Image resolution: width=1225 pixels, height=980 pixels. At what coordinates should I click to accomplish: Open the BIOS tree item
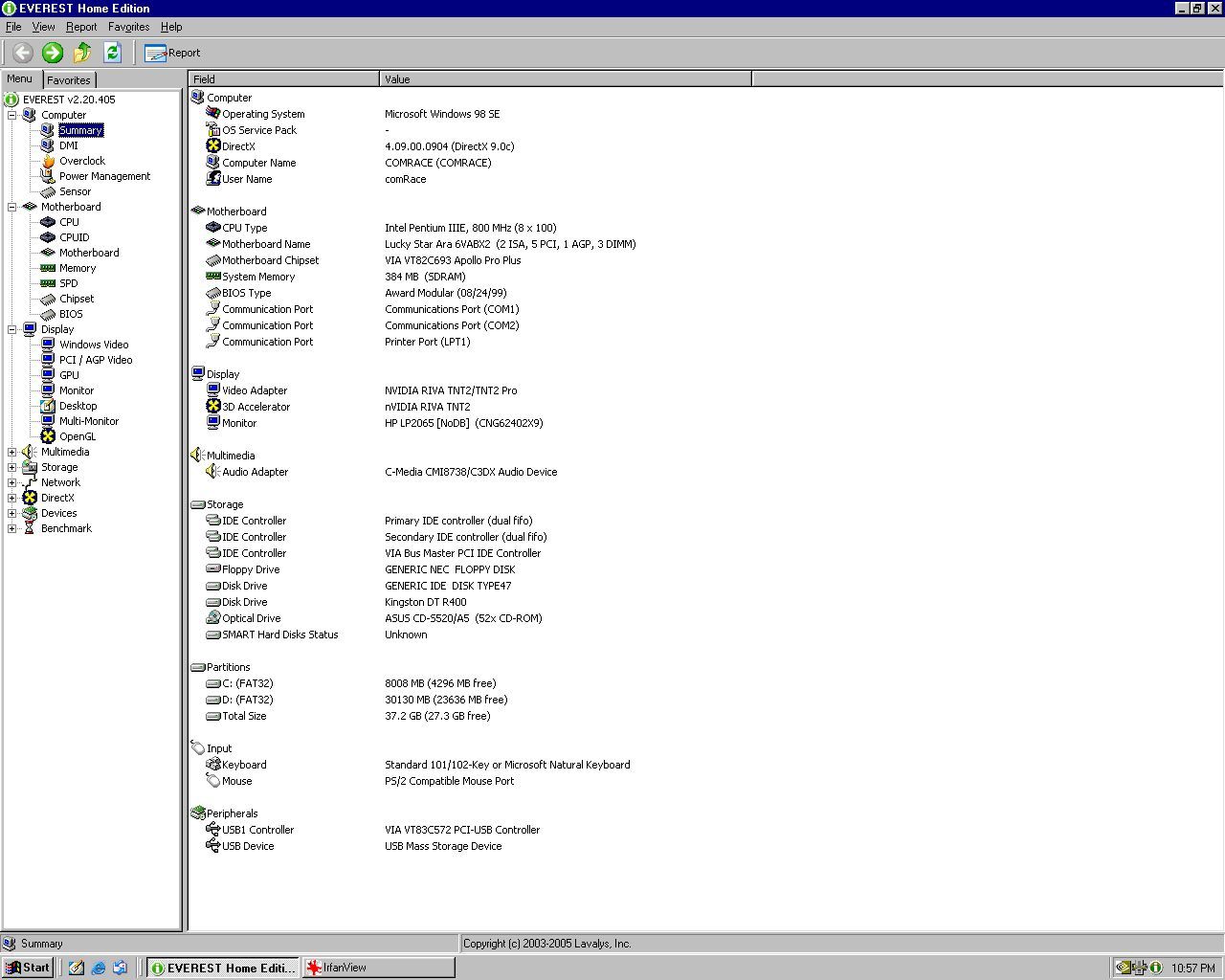pos(70,314)
